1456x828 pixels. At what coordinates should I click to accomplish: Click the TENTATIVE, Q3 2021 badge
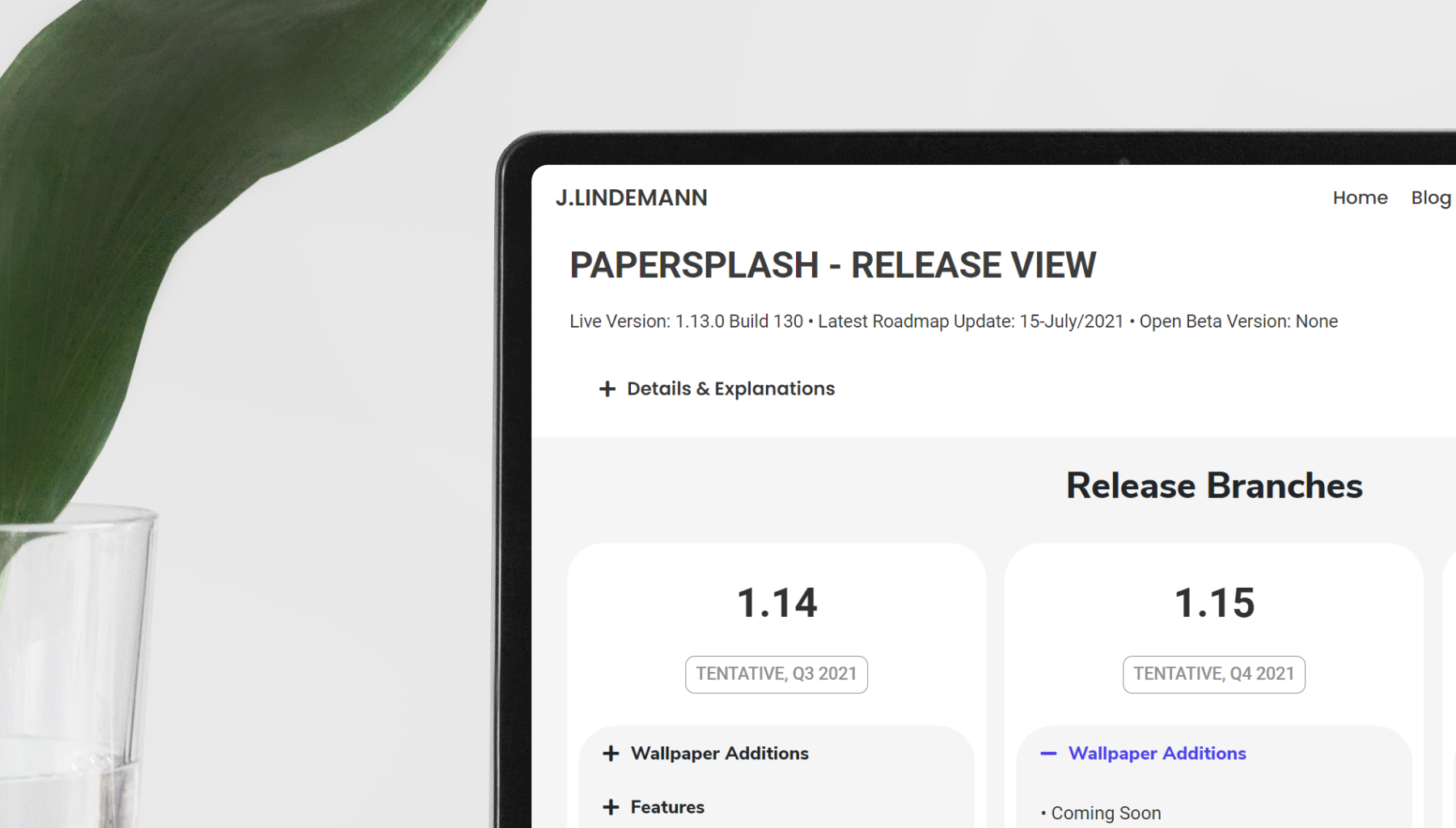point(776,674)
